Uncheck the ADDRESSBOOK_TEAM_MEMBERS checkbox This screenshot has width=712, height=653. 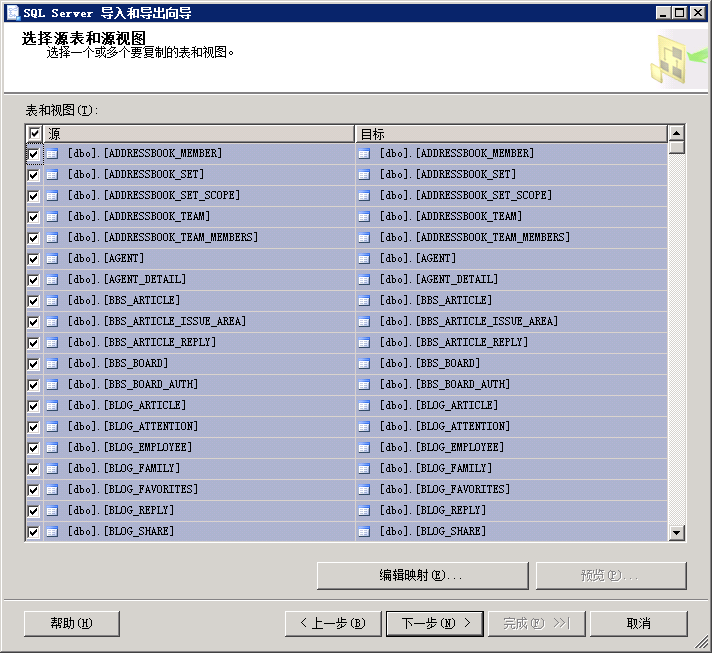[x=34, y=238]
